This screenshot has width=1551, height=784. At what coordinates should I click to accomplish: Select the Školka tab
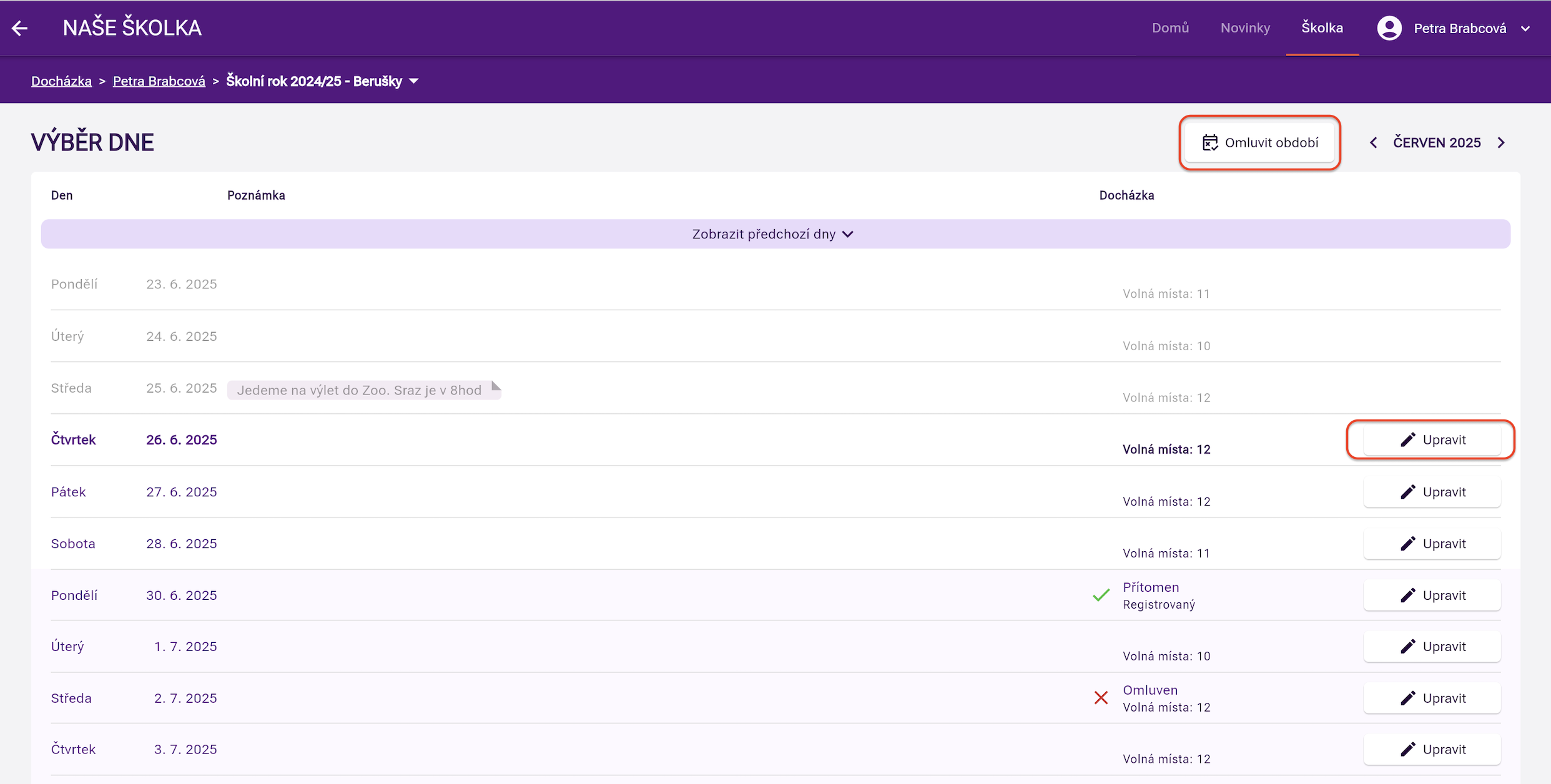[x=1322, y=28]
